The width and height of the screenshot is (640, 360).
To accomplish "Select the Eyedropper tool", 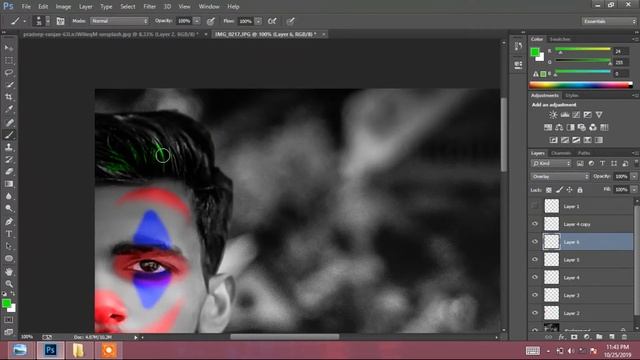I will (9, 109).
